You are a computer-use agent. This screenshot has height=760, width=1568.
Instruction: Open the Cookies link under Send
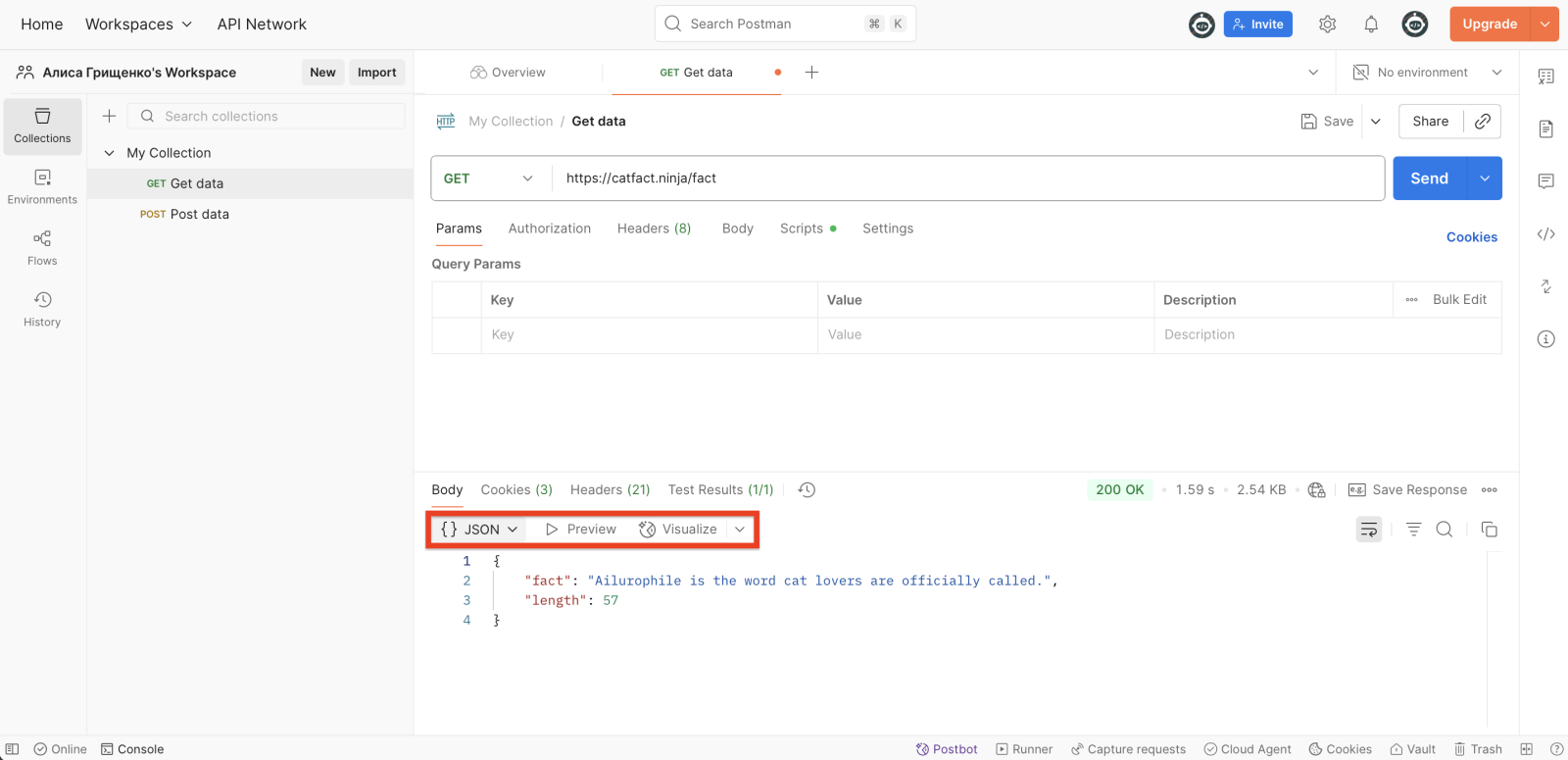point(1472,237)
